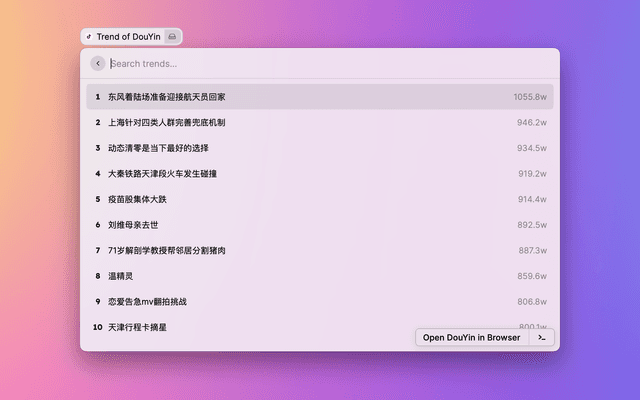Click the 859.6w count on row 8
Image resolution: width=640 pixels, height=400 pixels.
pos(532,276)
